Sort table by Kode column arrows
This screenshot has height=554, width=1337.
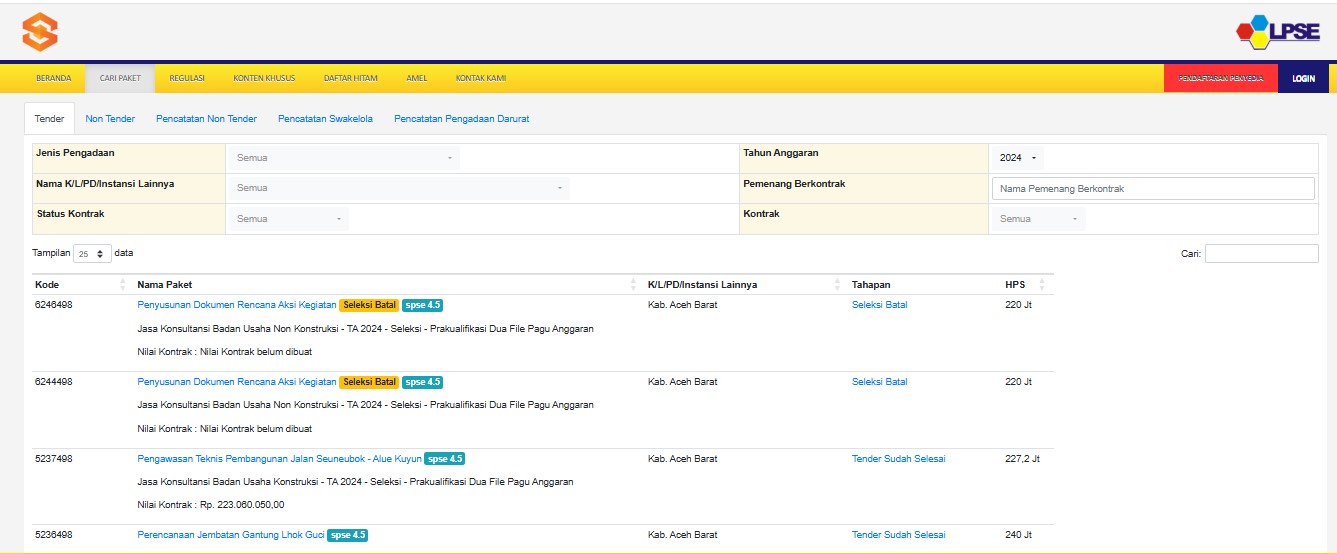[123, 285]
